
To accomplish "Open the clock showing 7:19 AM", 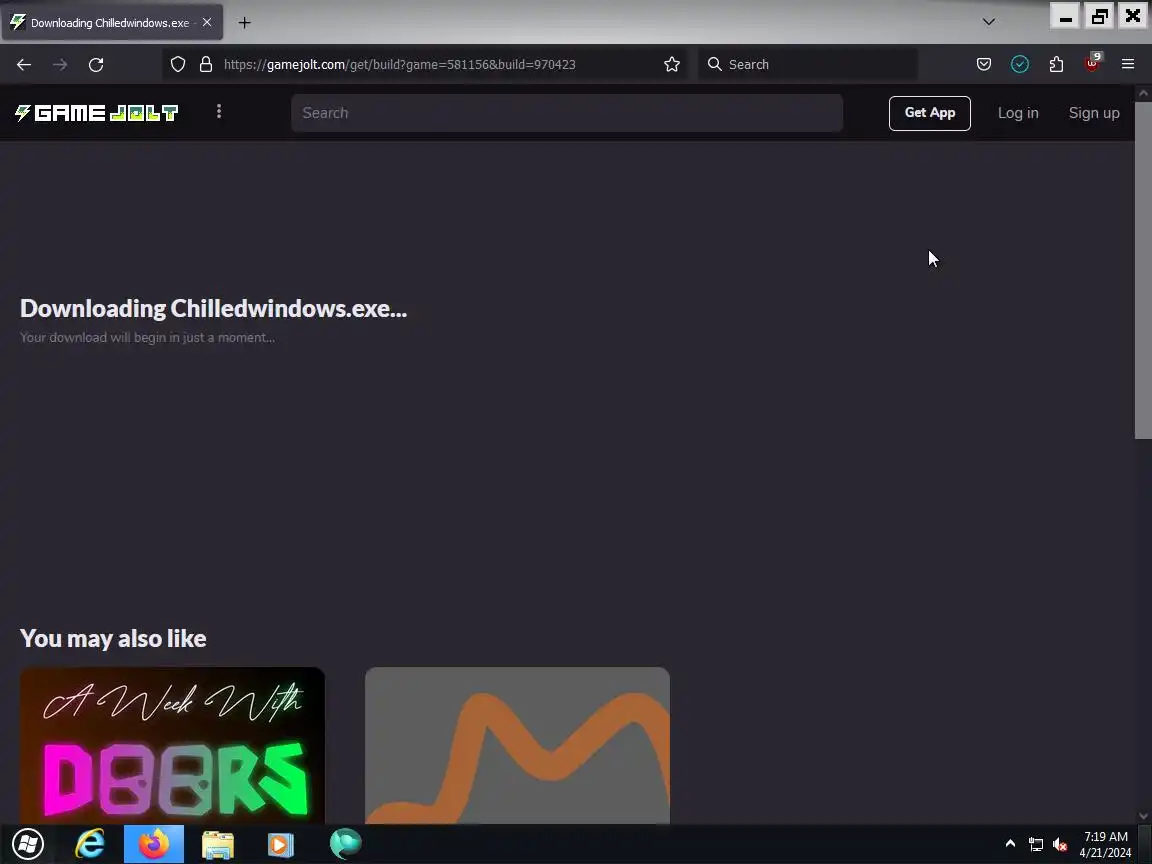I will 1106,845.
